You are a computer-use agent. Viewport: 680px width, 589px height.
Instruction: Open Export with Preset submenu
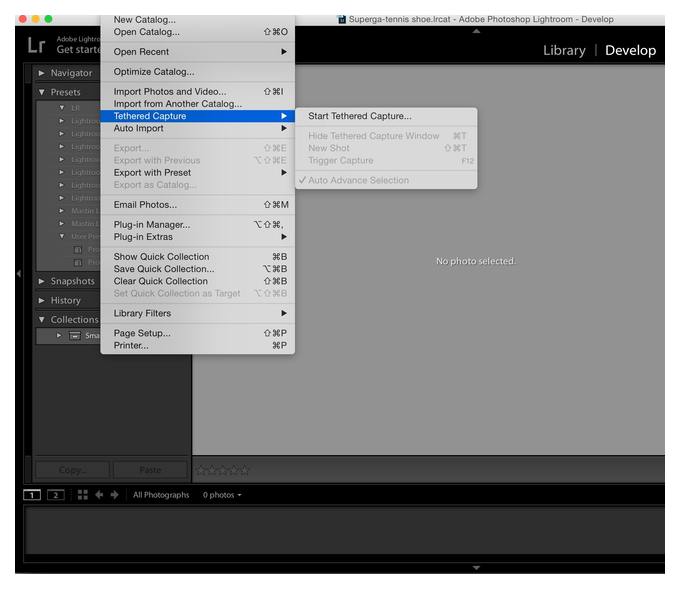point(198,173)
